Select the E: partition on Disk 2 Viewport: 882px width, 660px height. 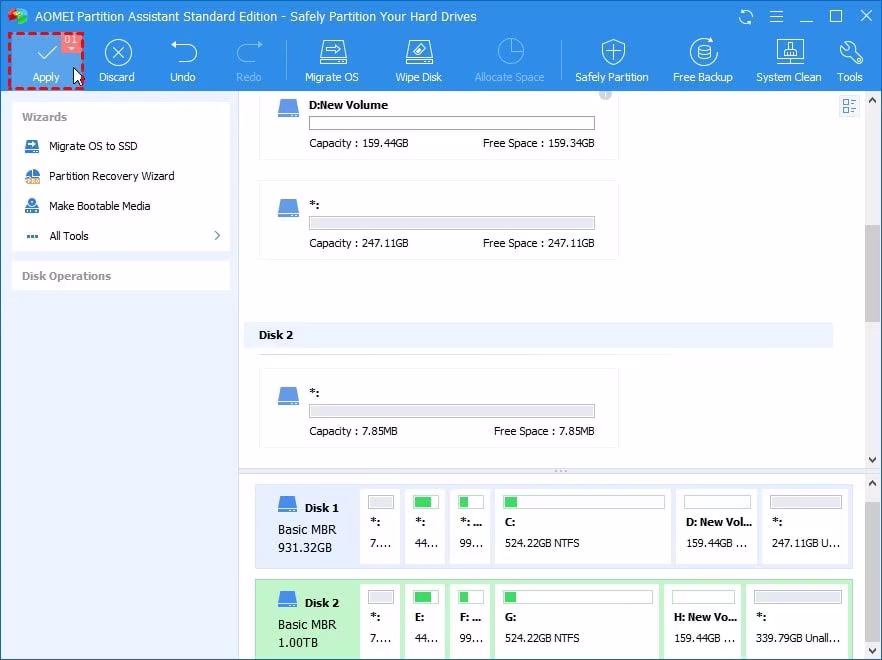click(425, 621)
